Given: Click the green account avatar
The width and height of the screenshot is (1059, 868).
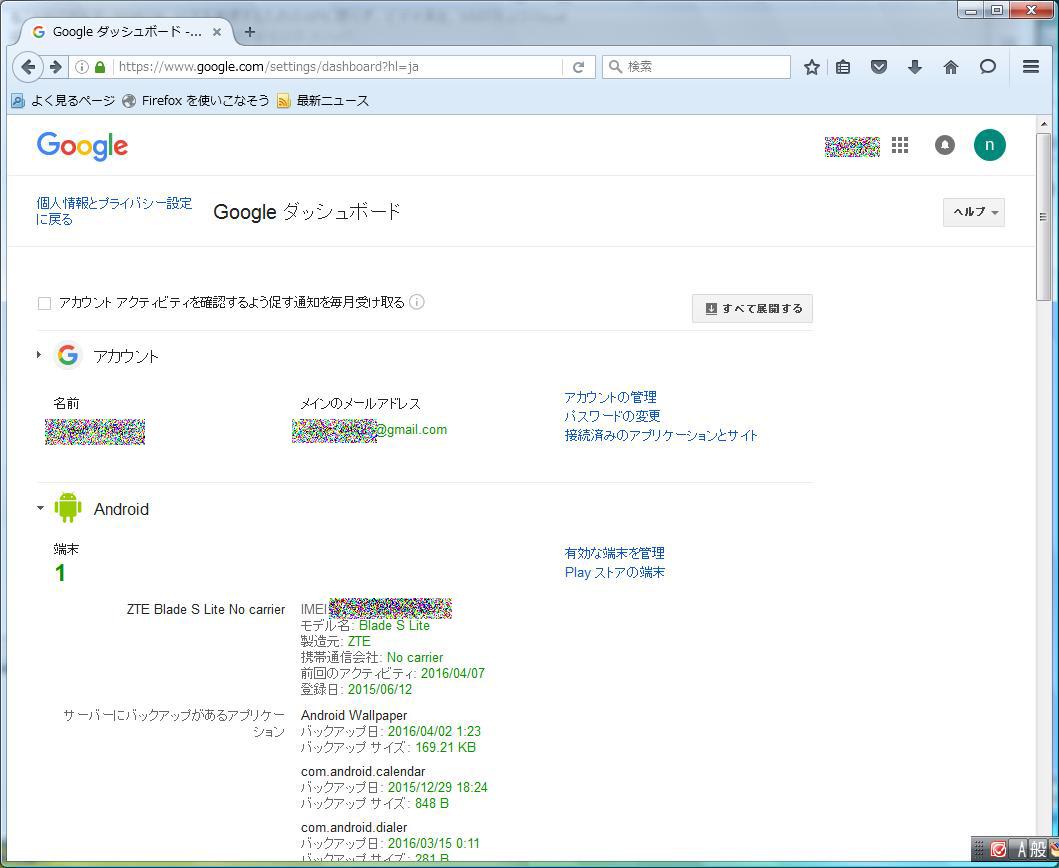Looking at the screenshot, I should click(x=989, y=145).
